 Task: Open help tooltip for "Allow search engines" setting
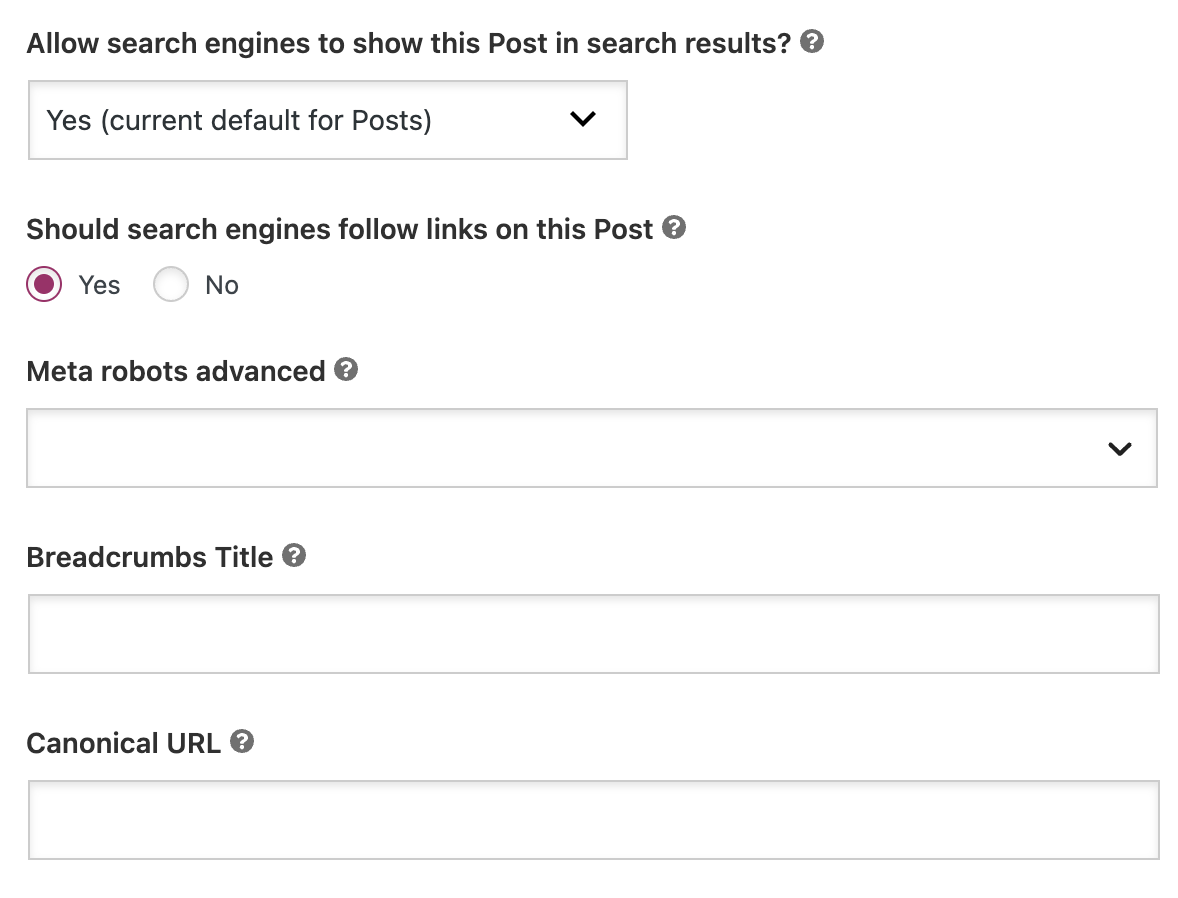(812, 42)
